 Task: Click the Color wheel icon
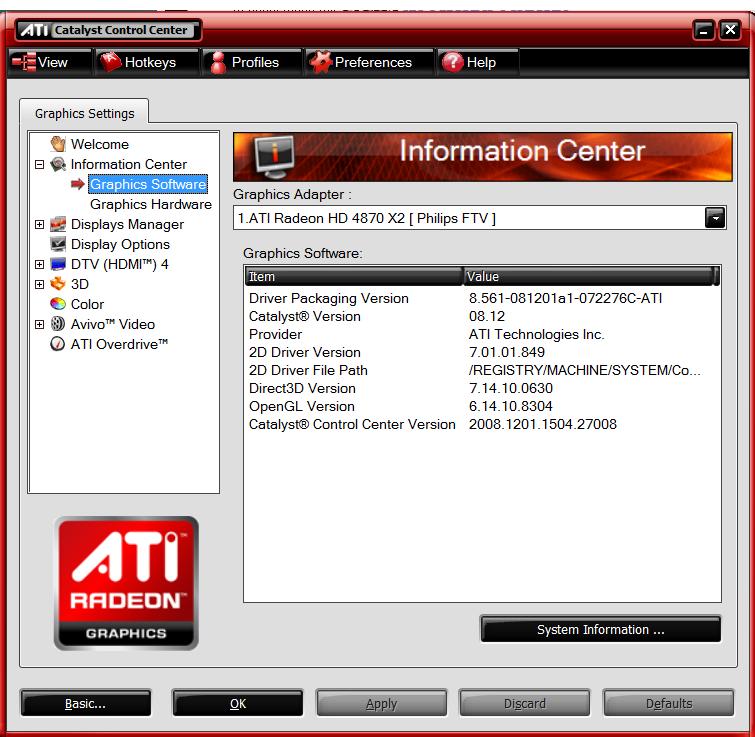click(x=58, y=304)
